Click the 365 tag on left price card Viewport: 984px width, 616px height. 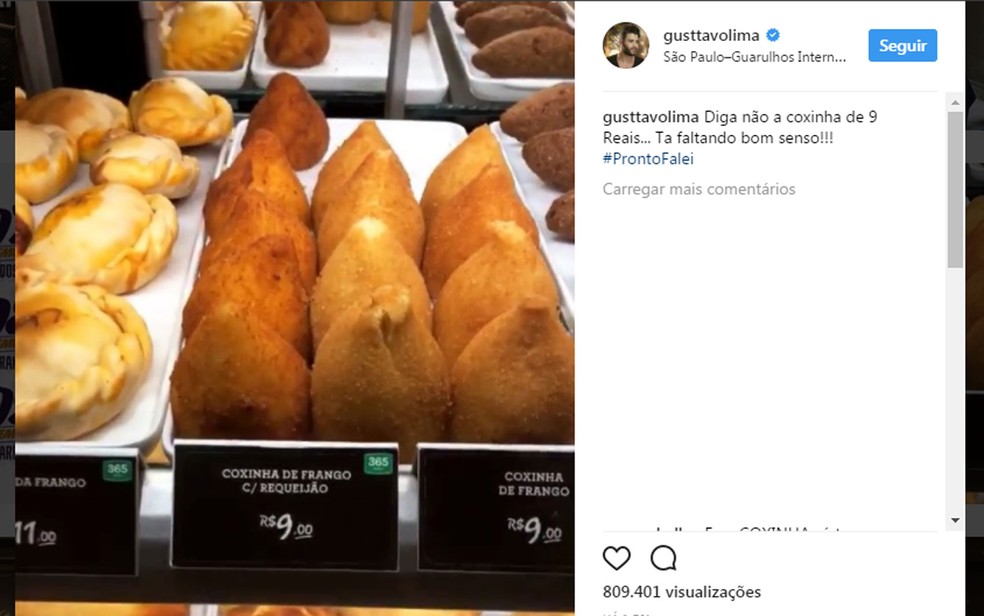117,470
